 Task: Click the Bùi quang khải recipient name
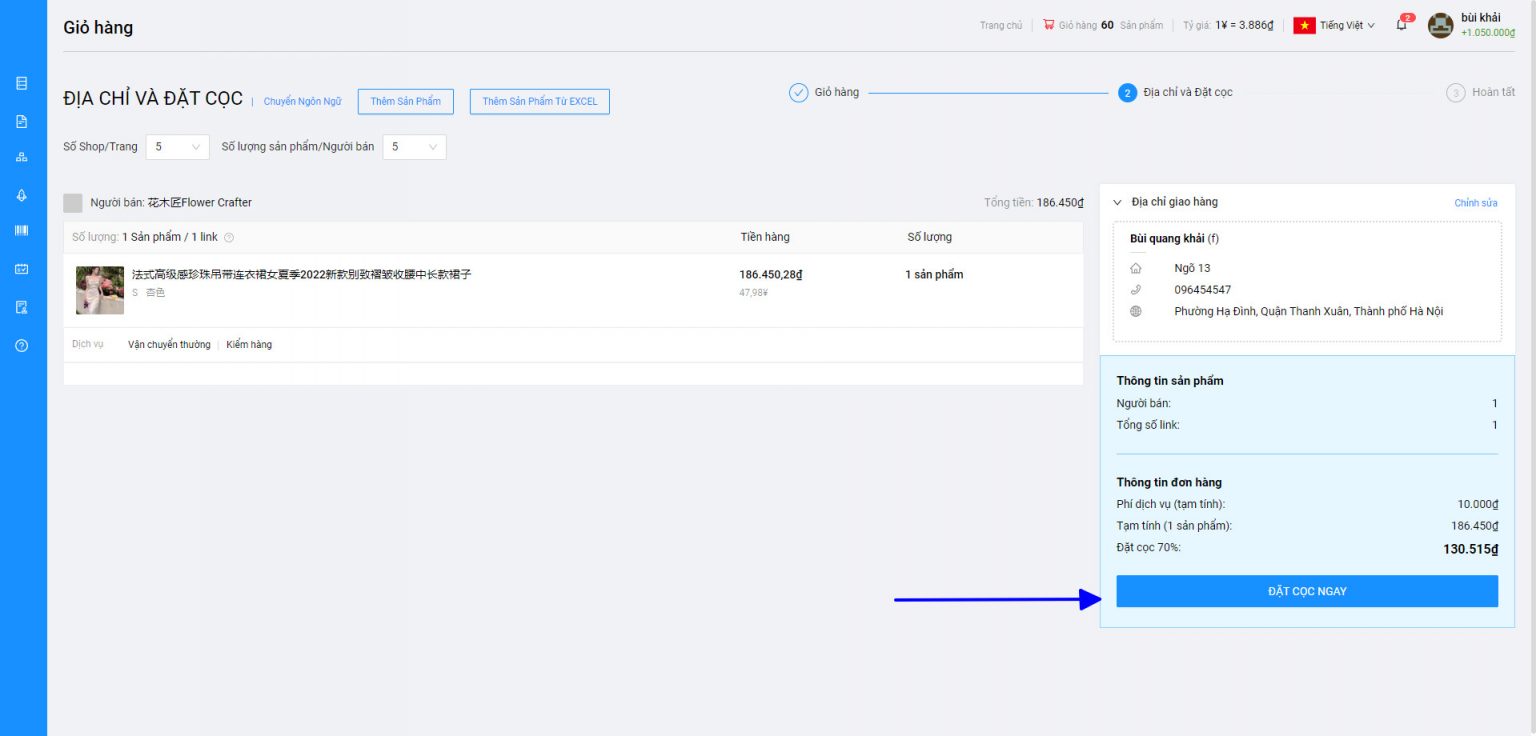(1167, 238)
